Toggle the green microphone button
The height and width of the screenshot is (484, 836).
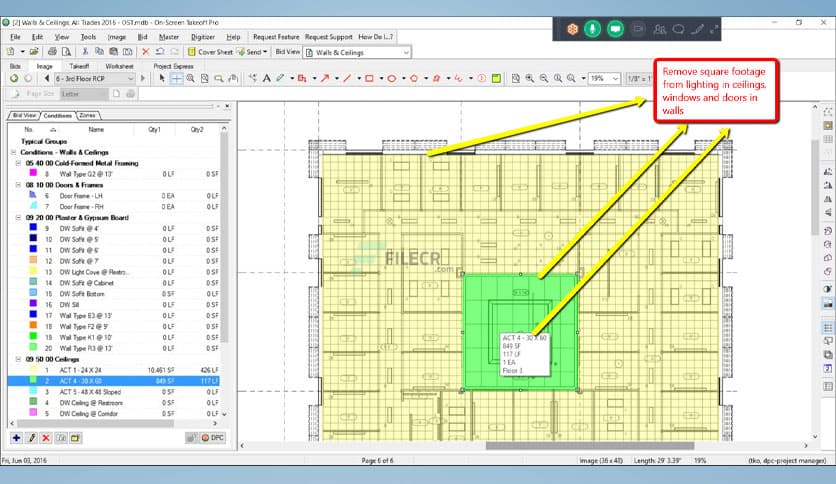[593, 29]
